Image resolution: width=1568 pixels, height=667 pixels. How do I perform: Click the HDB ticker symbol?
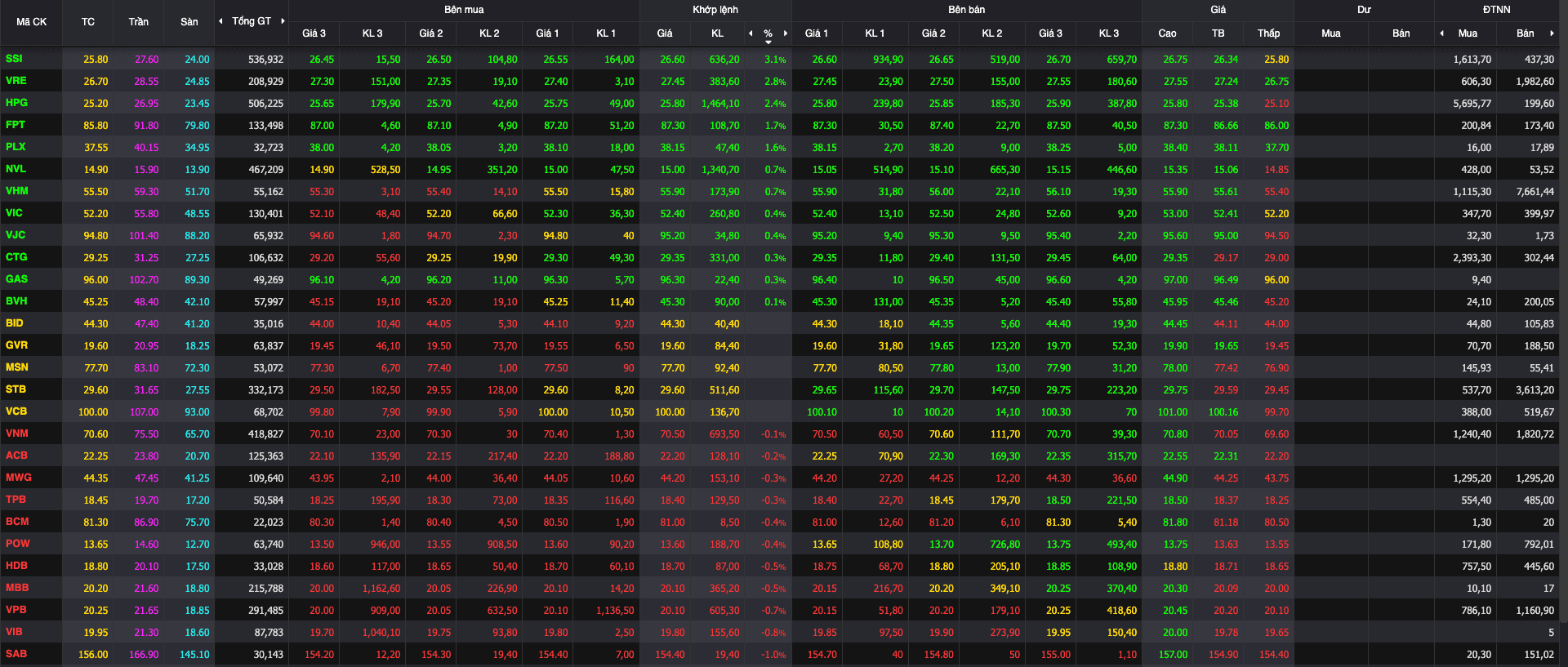click(16, 566)
